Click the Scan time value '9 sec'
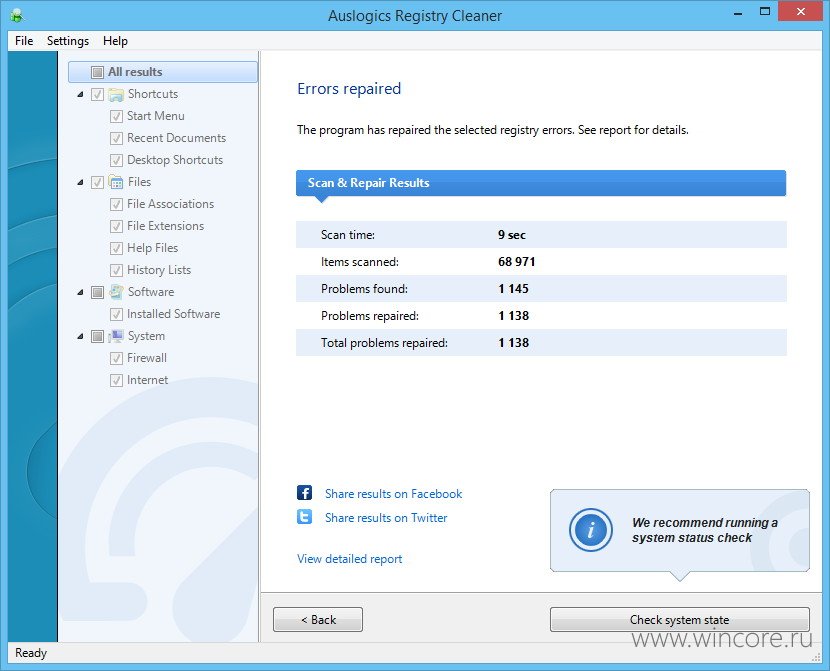 (x=511, y=235)
